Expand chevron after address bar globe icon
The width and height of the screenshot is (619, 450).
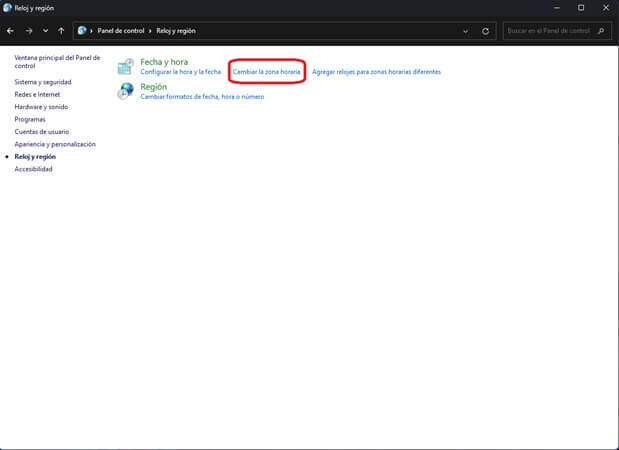[x=91, y=31]
